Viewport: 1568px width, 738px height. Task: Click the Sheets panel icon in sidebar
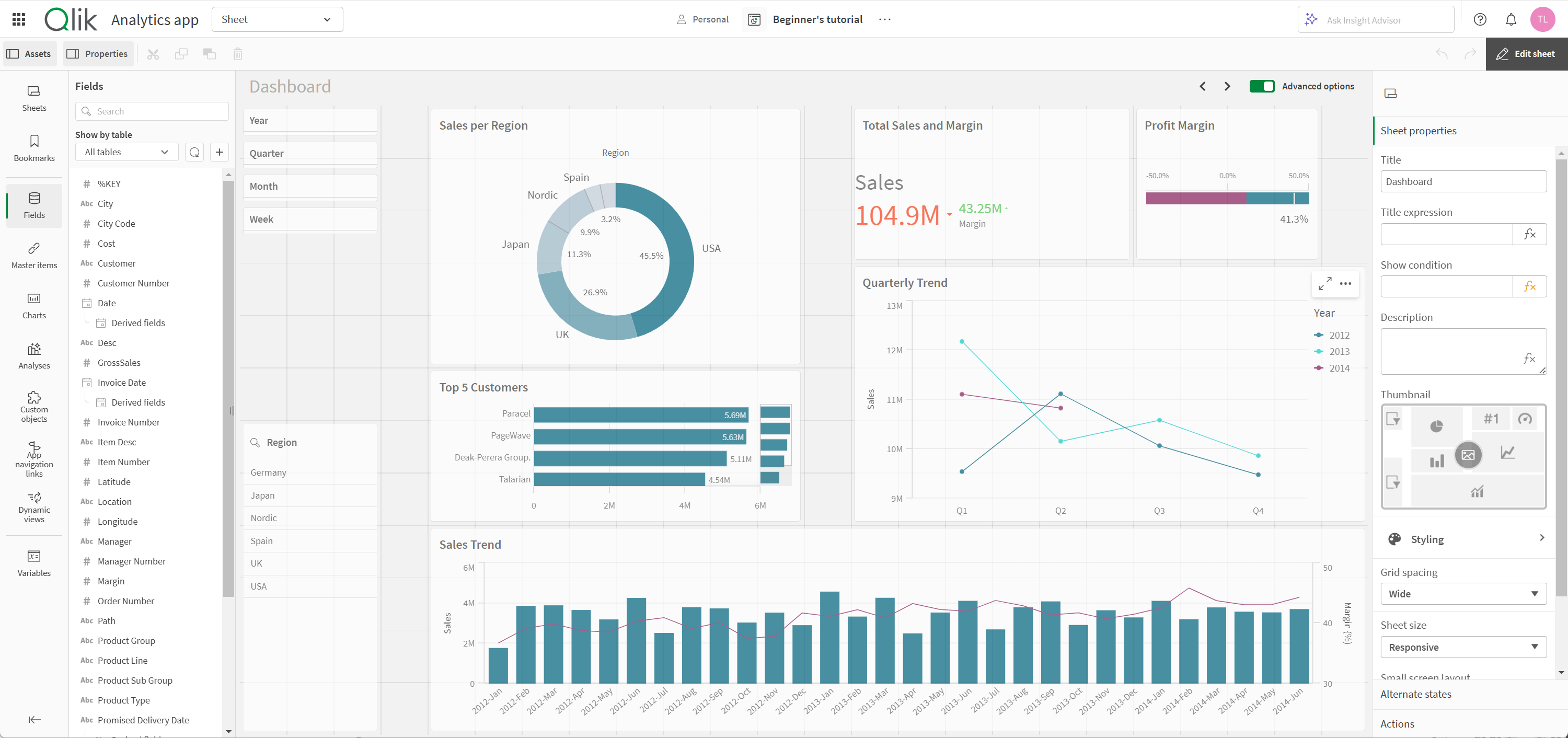click(x=35, y=98)
